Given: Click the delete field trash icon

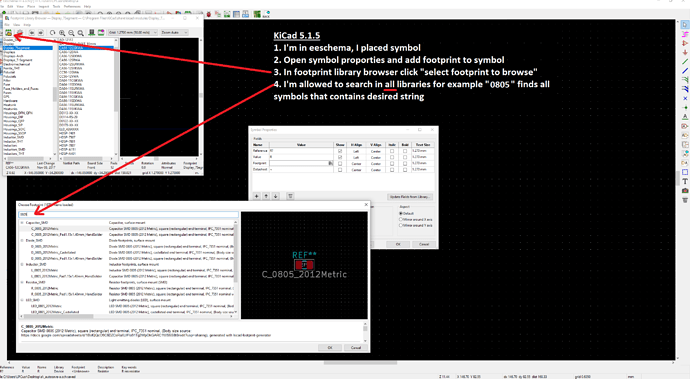Looking at the screenshot, I should [x=290, y=196].
